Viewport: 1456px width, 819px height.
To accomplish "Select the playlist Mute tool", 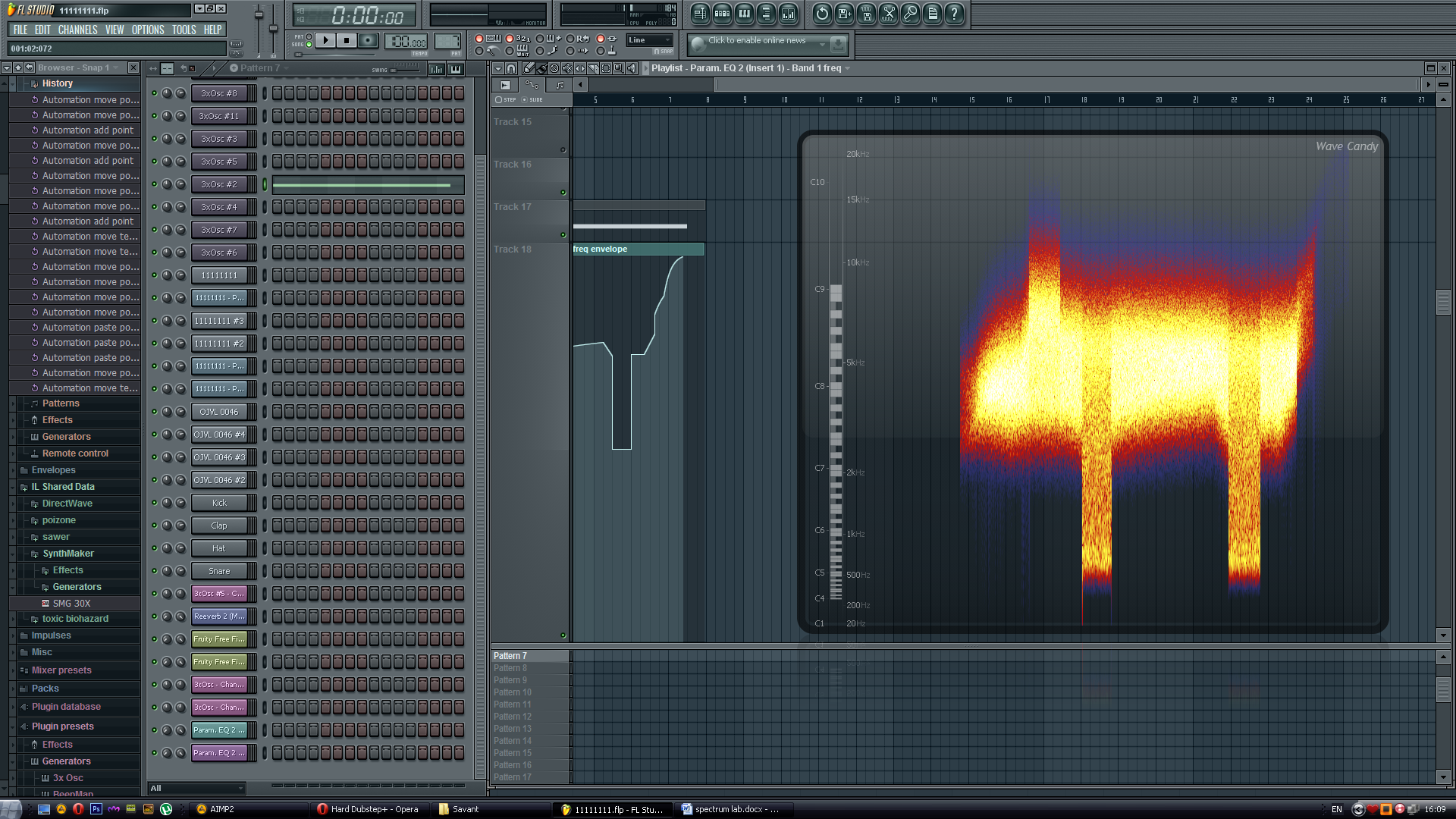I will 567,68.
